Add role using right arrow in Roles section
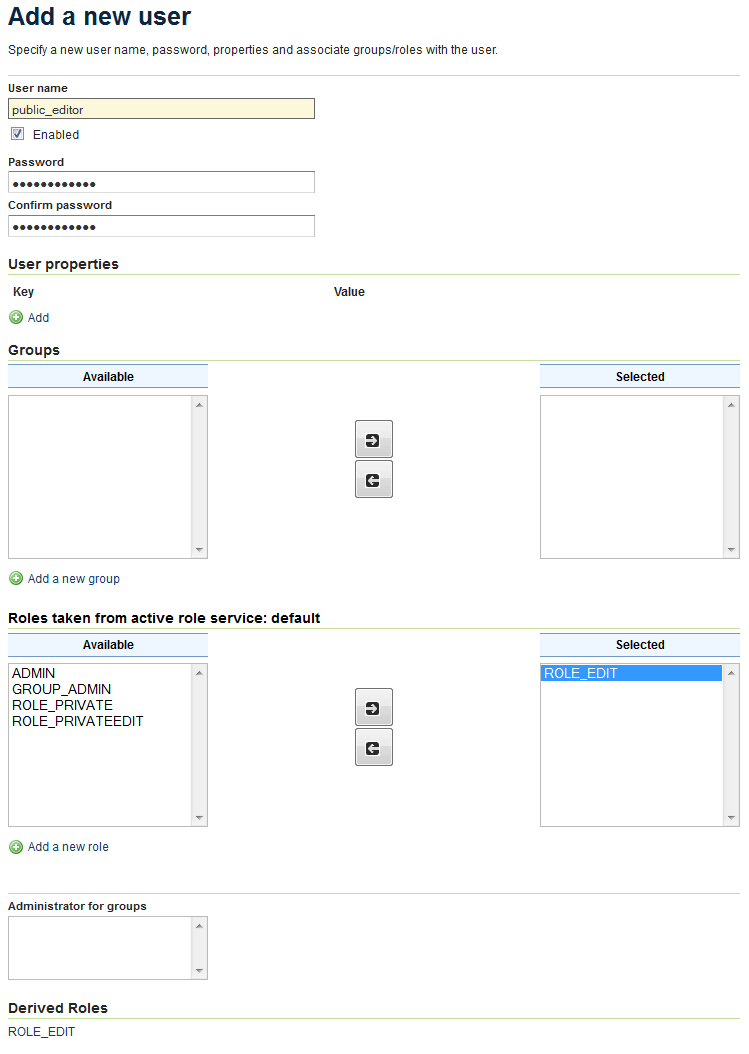 click(x=373, y=707)
